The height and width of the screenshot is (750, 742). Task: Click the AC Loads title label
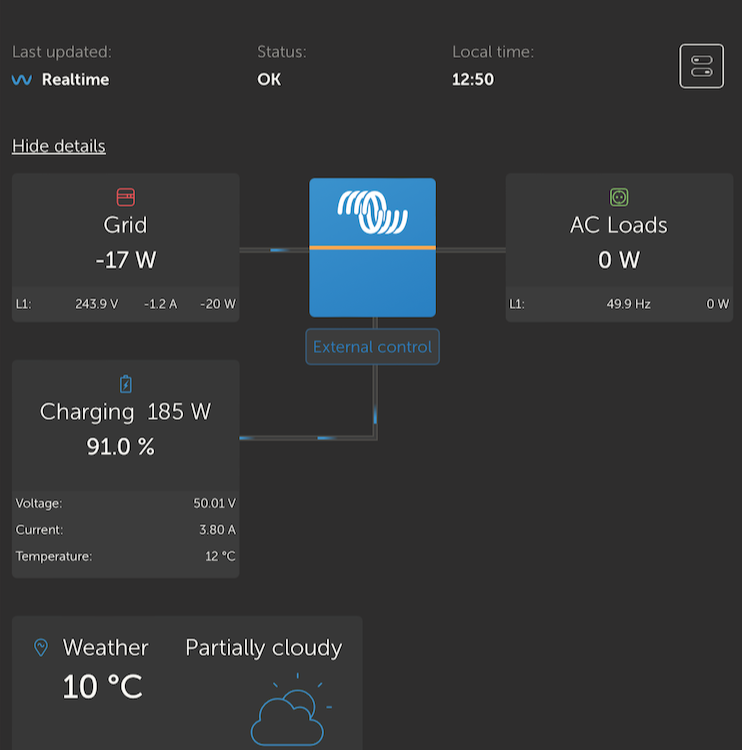tap(619, 225)
